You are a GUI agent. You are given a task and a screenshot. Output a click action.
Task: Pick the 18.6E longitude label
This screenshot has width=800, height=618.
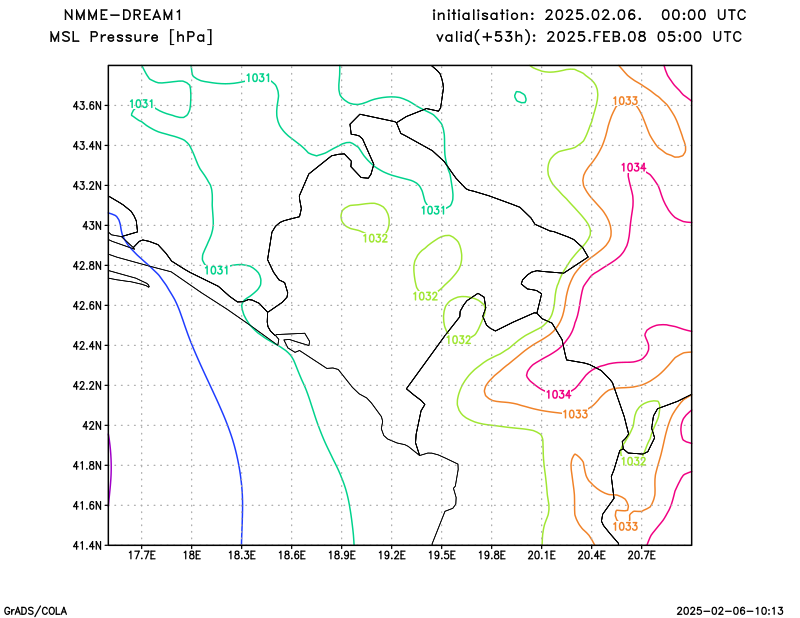point(291,555)
